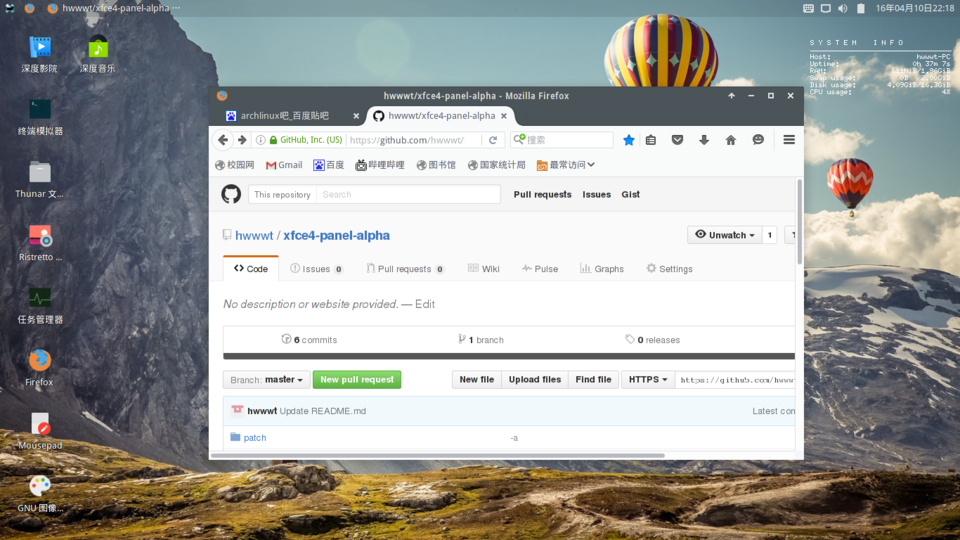The image size is (960, 540).
Task: Open the Graphs tab
Action: coord(602,269)
